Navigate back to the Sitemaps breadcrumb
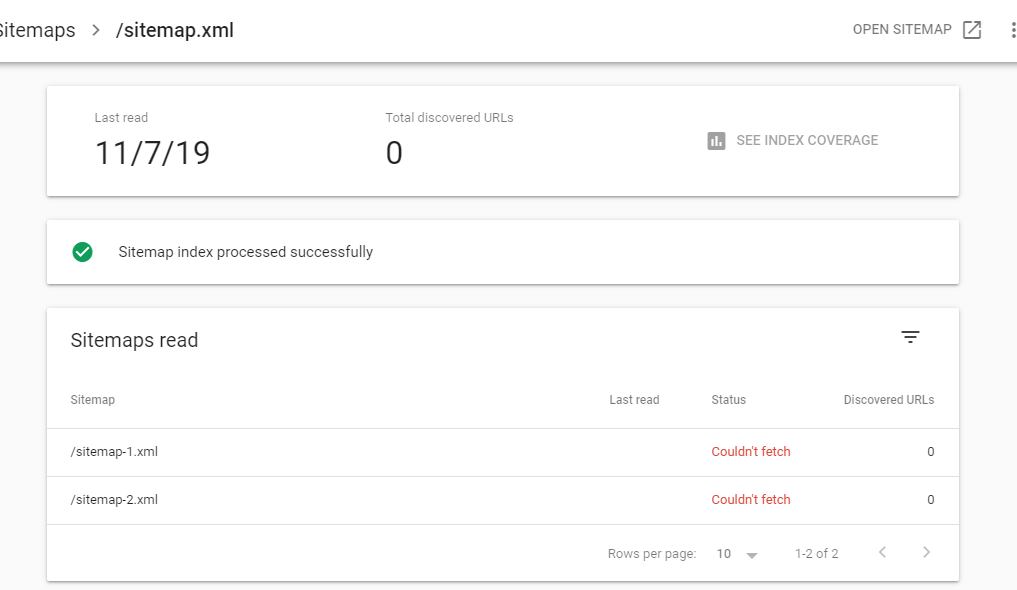The image size is (1017, 590). point(36,30)
